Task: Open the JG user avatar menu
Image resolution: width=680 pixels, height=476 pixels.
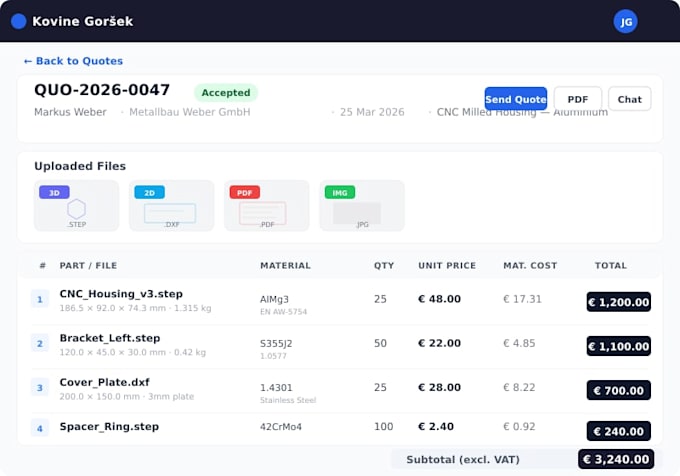Action: click(x=625, y=22)
